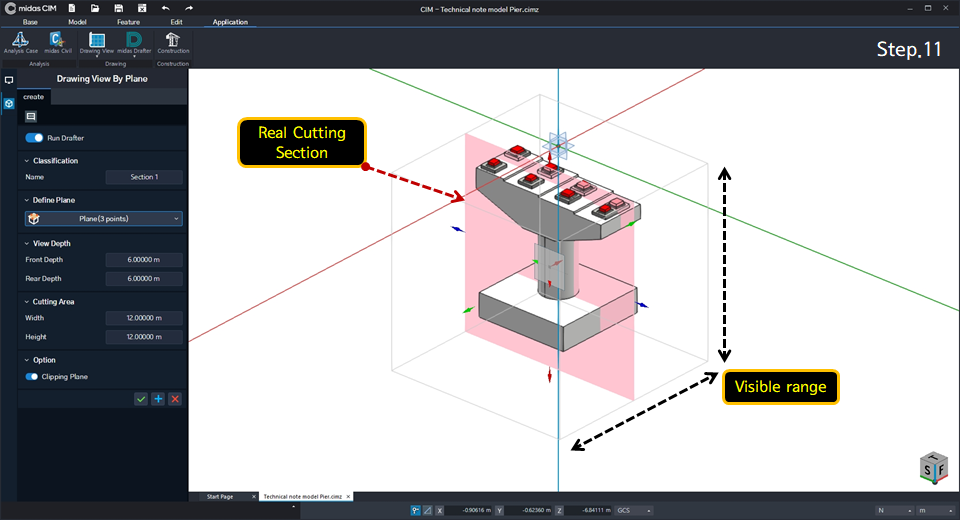The width and height of the screenshot is (960, 520).
Task: Open the Edit ribbon tab
Action: (176, 22)
